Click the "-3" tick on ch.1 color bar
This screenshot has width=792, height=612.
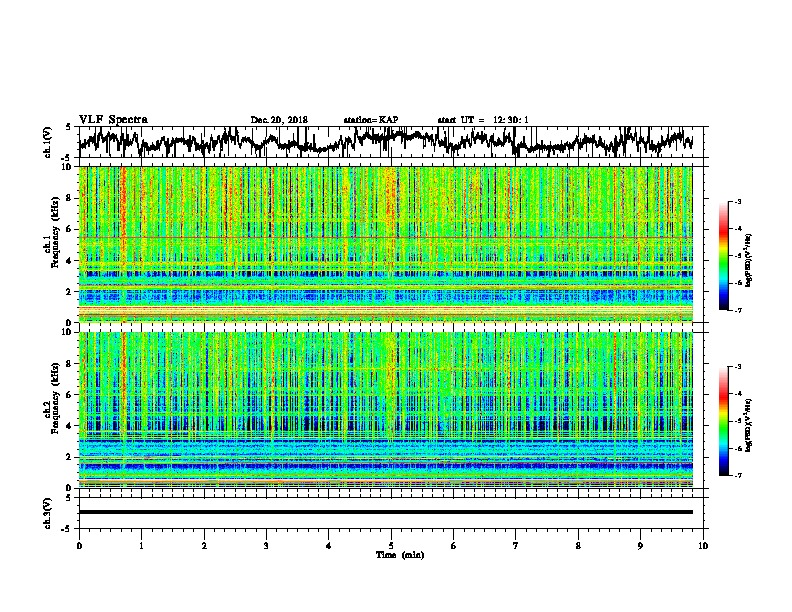tap(738, 201)
